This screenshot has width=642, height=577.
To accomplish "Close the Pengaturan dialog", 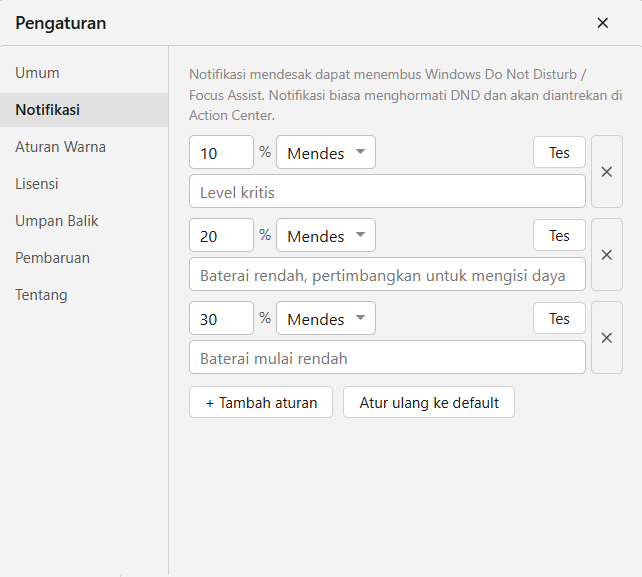I will 602,23.
